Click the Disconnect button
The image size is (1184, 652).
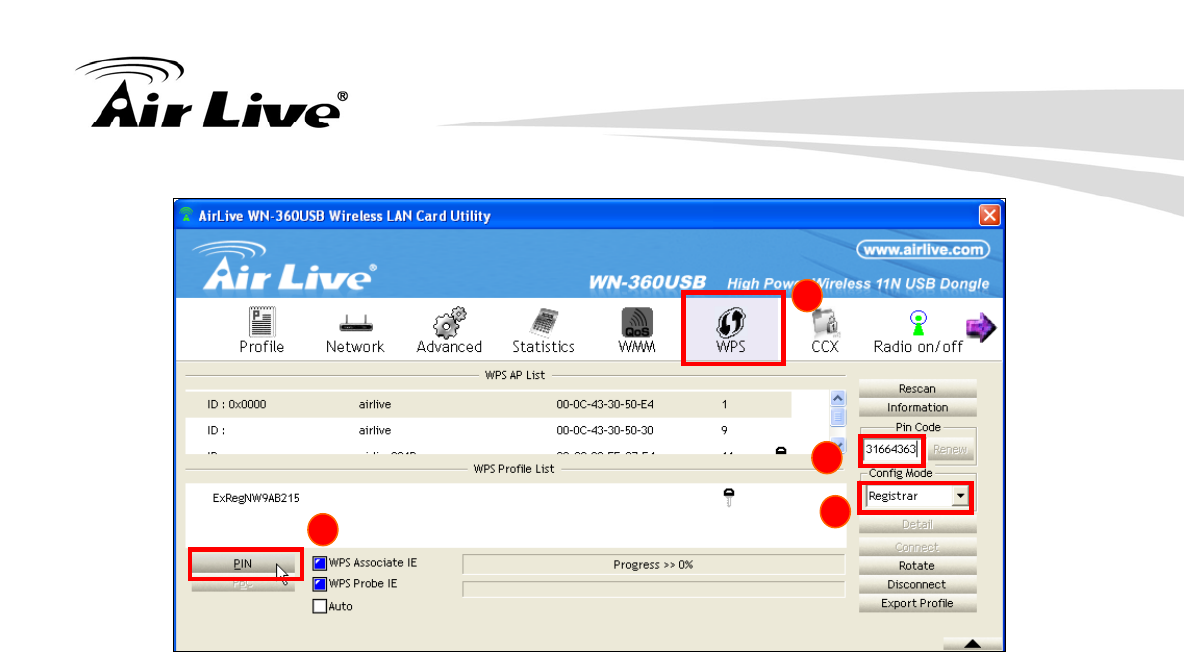tap(917, 585)
